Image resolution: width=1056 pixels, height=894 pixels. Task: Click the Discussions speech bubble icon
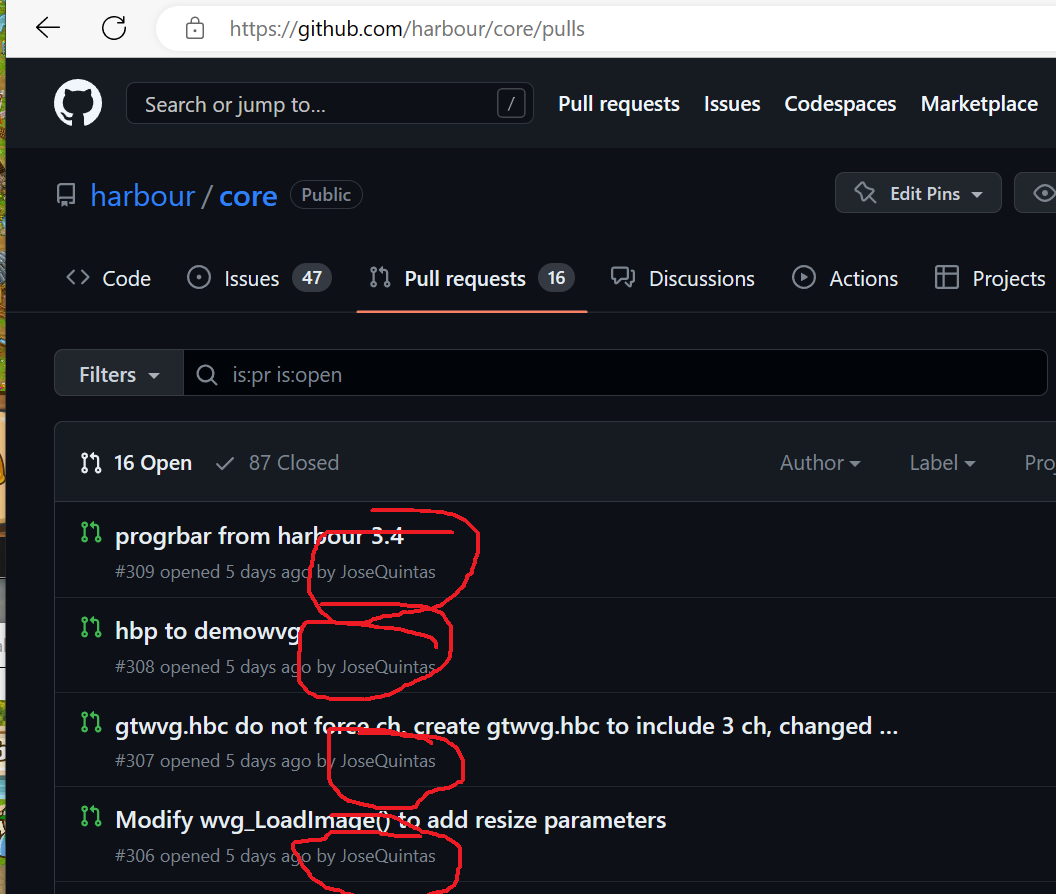tap(623, 278)
